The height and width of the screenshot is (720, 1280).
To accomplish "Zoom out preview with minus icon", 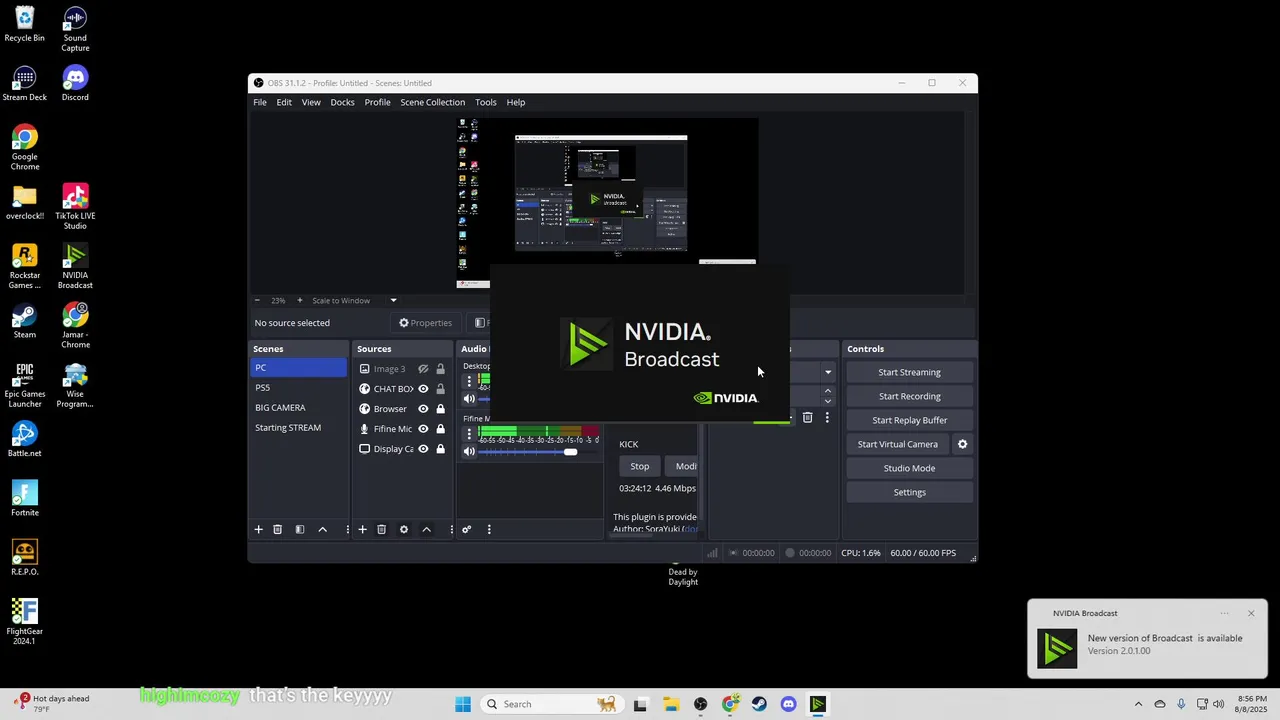I will coord(257,300).
